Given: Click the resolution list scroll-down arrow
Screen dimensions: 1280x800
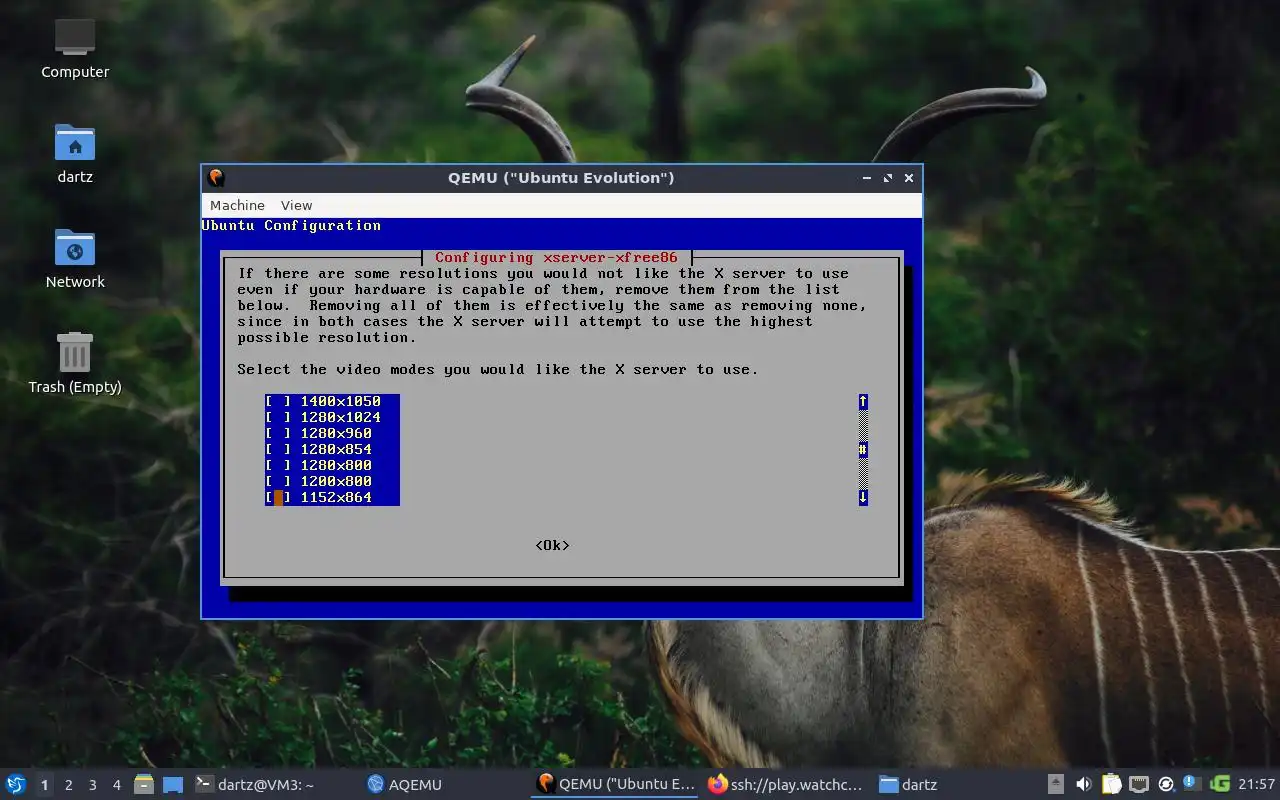Looking at the screenshot, I should [x=863, y=497].
